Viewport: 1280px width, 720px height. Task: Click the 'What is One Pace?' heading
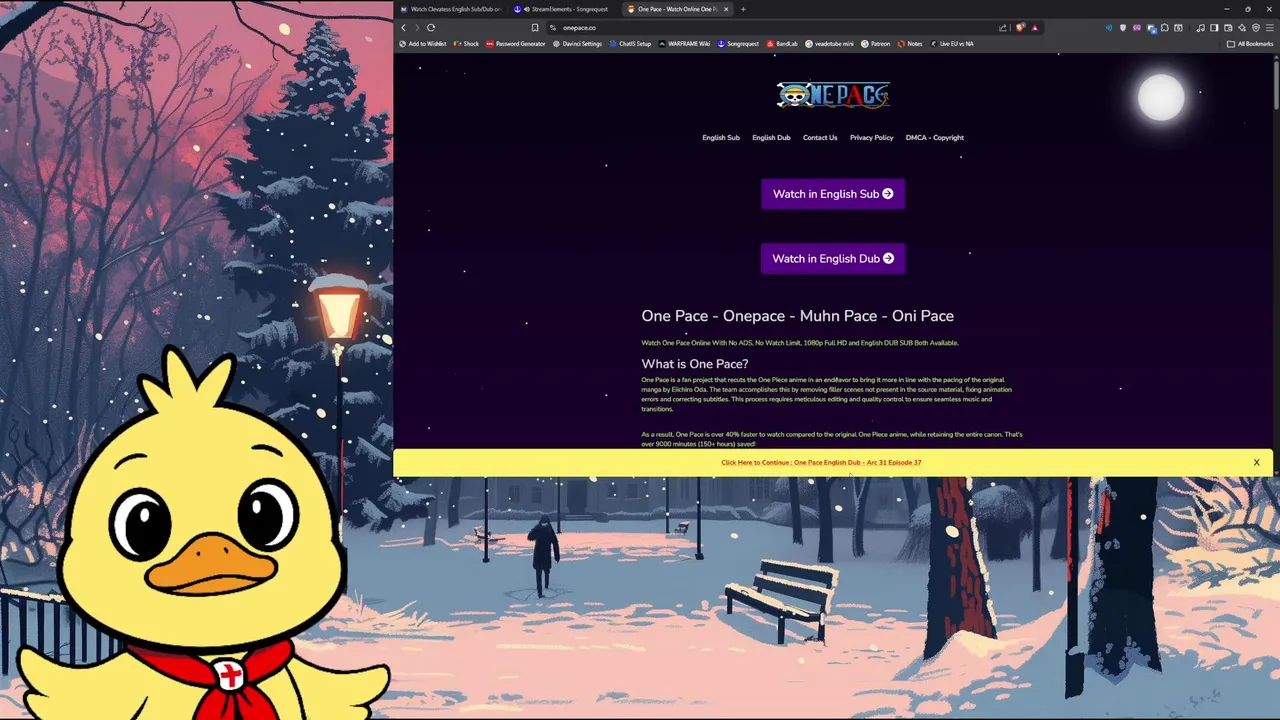[695, 364]
